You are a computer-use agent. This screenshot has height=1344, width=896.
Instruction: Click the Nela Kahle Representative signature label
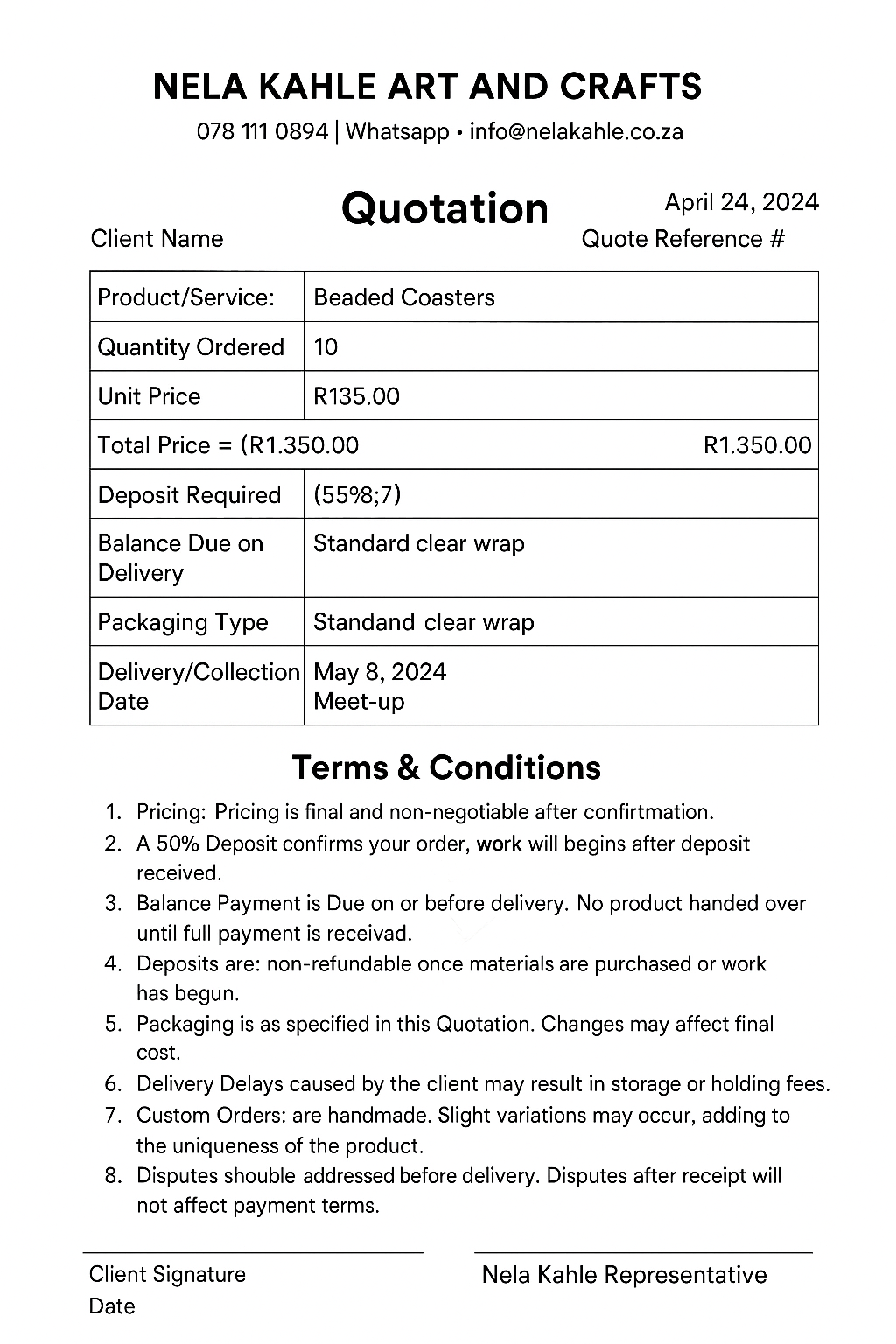click(624, 1275)
